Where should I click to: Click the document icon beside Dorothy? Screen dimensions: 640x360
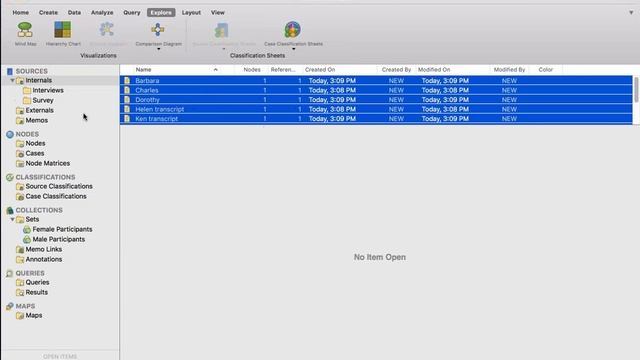tap(127, 100)
